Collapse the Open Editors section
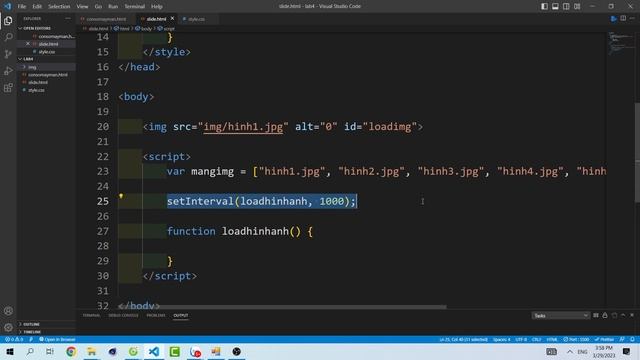This screenshot has height=360, width=640. click(46, 28)
